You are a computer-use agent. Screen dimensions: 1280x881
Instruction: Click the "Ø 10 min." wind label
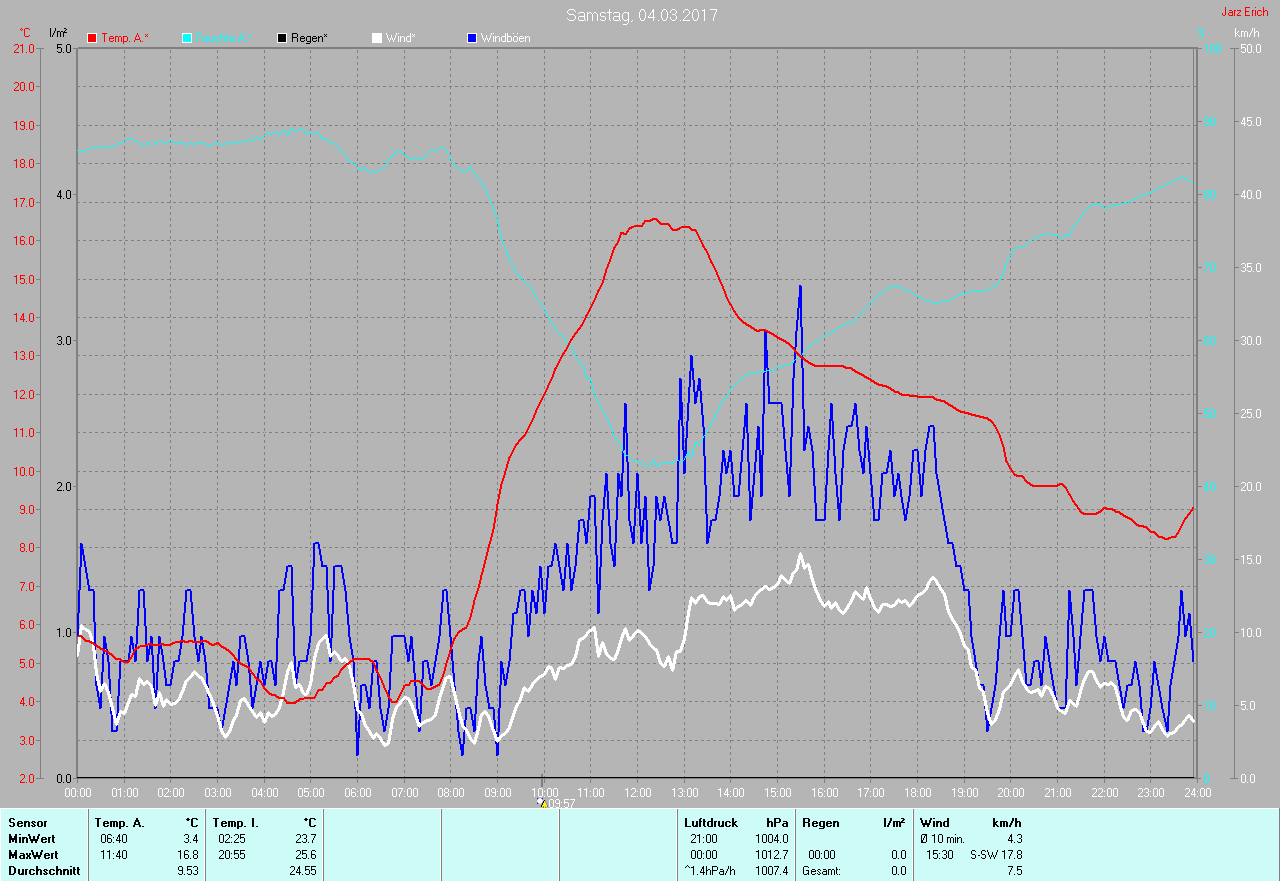point(943,839)
